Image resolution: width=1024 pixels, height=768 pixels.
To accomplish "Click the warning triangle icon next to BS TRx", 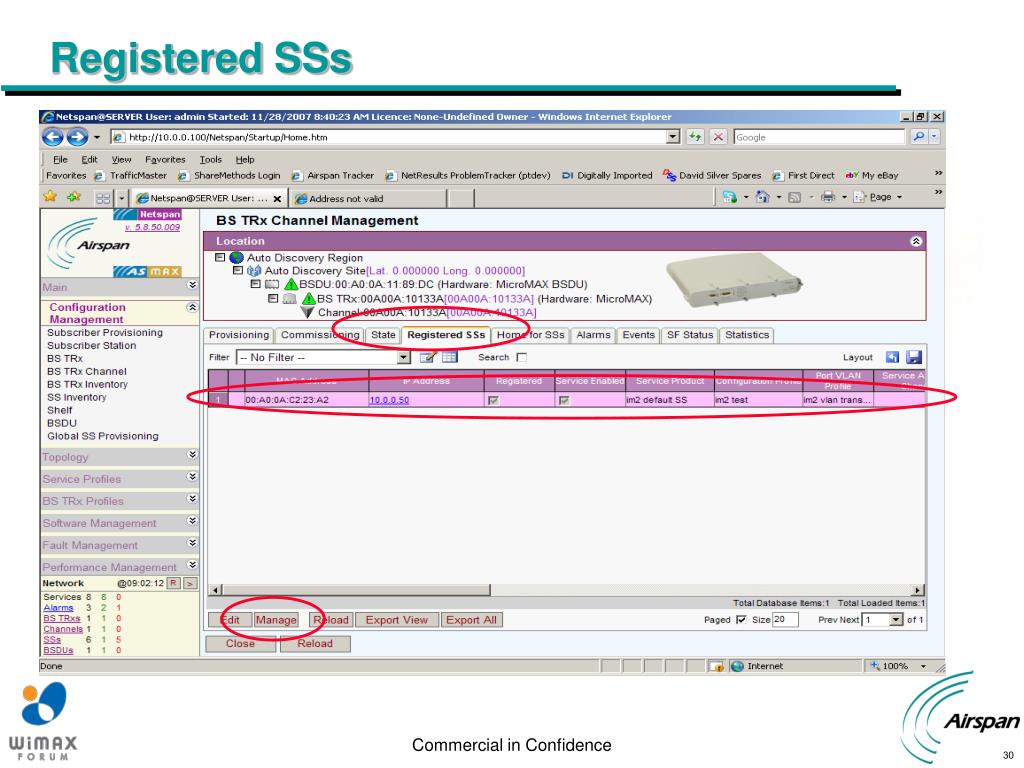I will click(x=309, y=298).
